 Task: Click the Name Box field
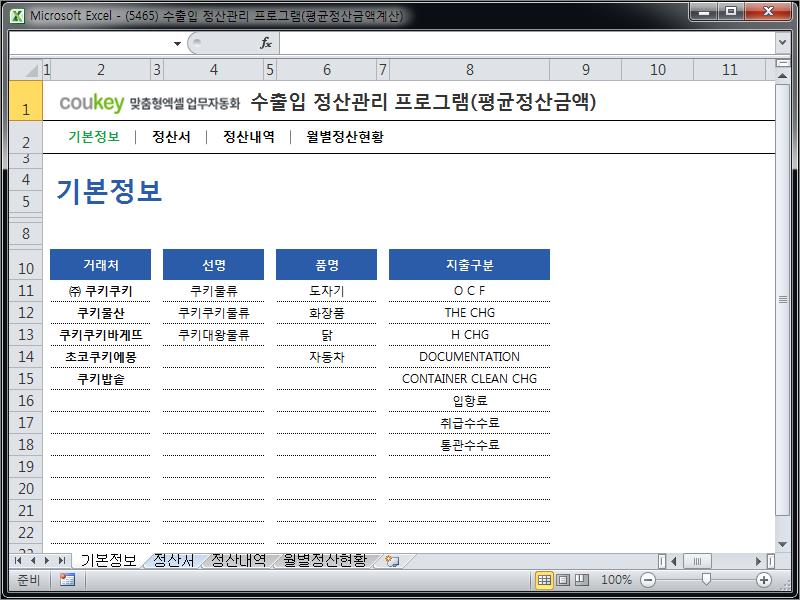coord(91,43)
